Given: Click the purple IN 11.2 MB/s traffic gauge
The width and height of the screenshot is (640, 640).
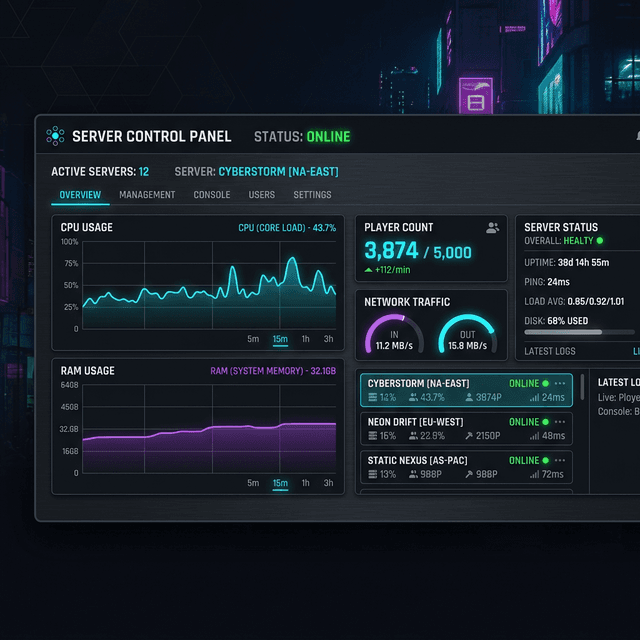Looking at the screenshot, I should (x=394, y=333).
